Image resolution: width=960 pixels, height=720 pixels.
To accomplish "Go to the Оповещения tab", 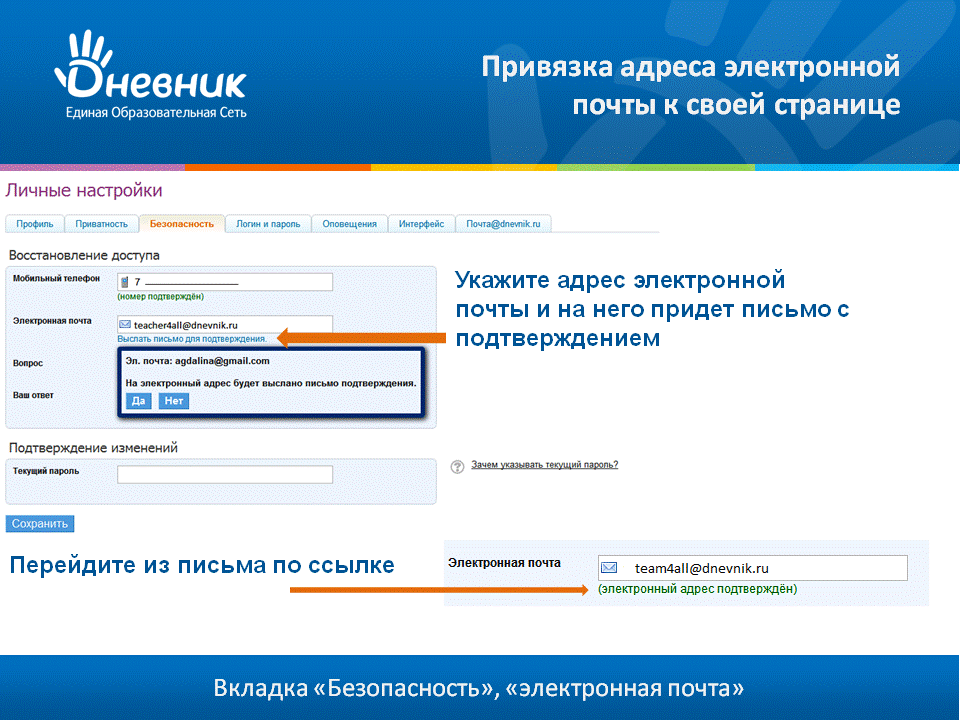I will 350,224.
